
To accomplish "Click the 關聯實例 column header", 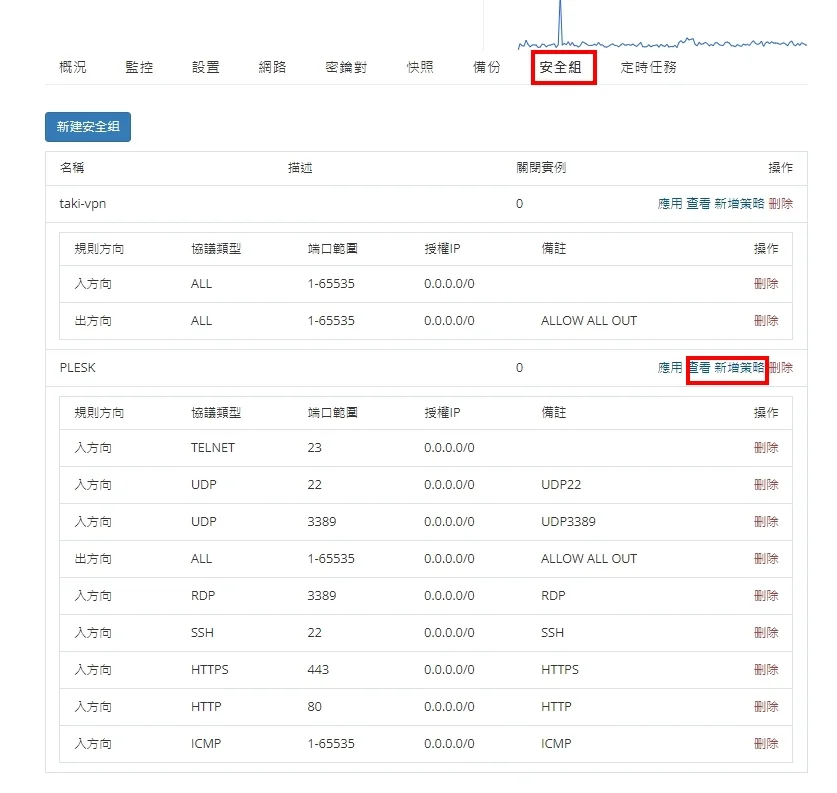I will pyautogui.click(x=541, y=168).
